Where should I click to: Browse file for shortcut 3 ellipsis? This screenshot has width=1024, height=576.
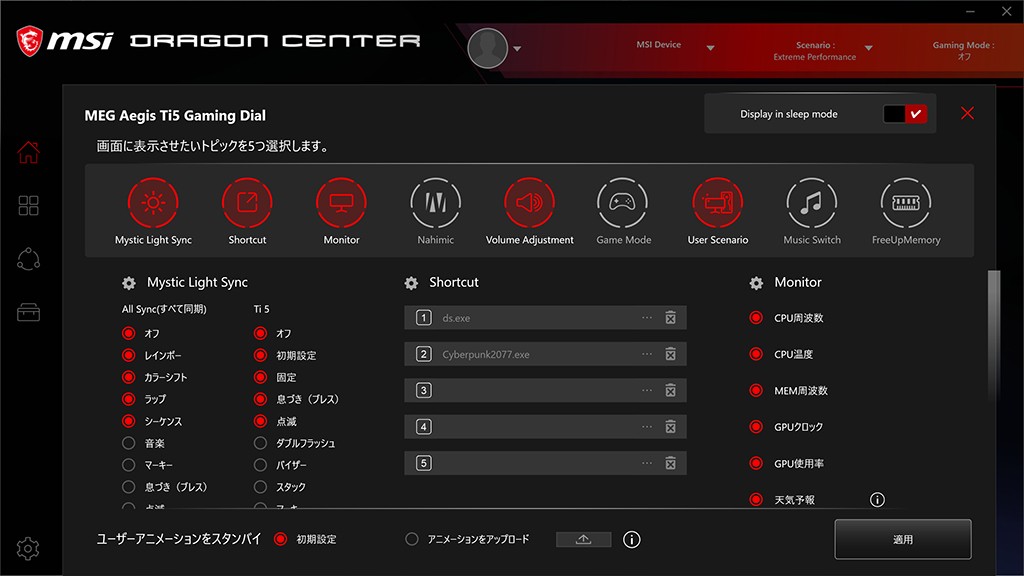tap(647, 391)
